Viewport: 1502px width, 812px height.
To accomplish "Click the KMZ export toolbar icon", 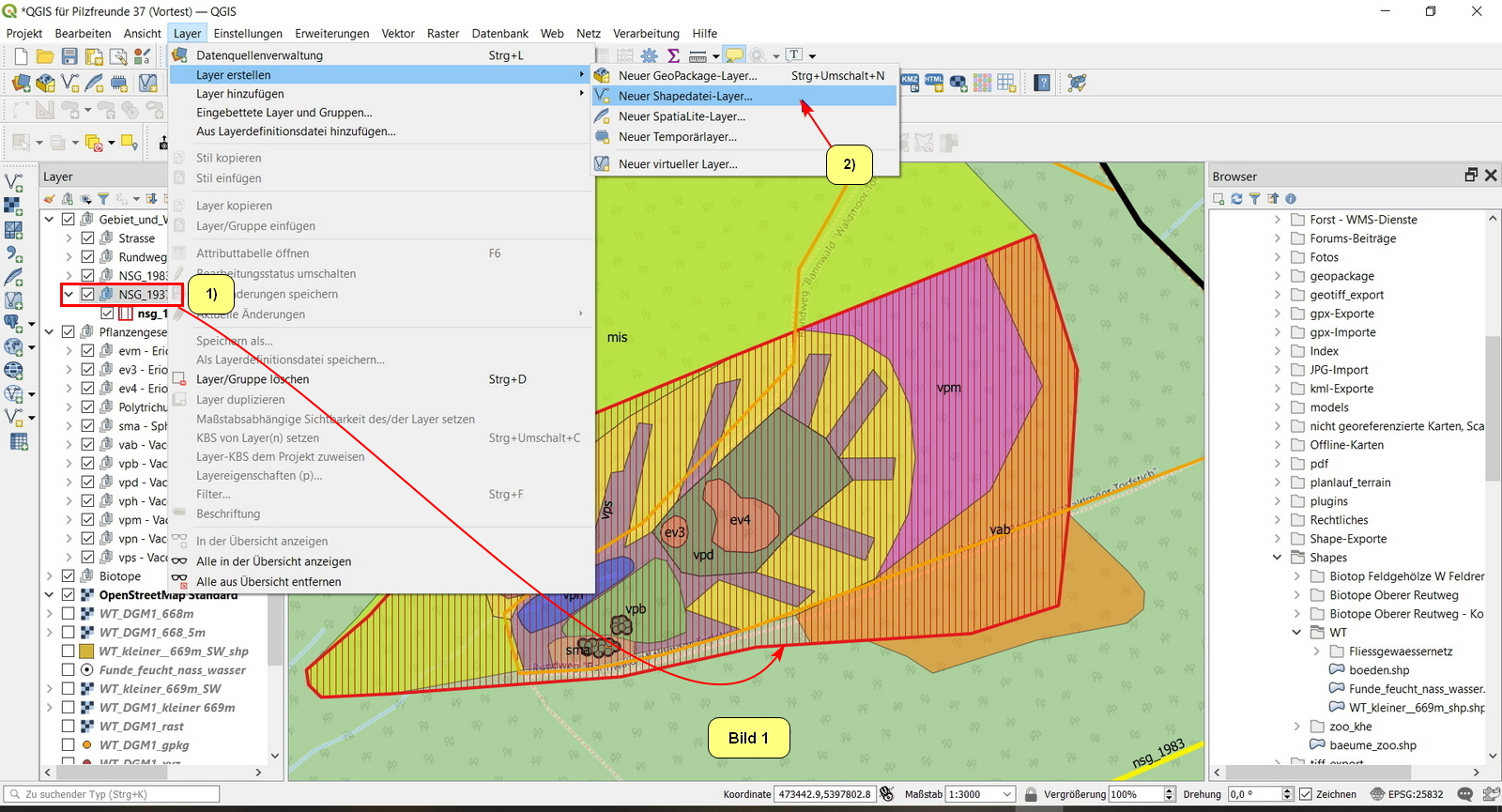I will [910, 83].
